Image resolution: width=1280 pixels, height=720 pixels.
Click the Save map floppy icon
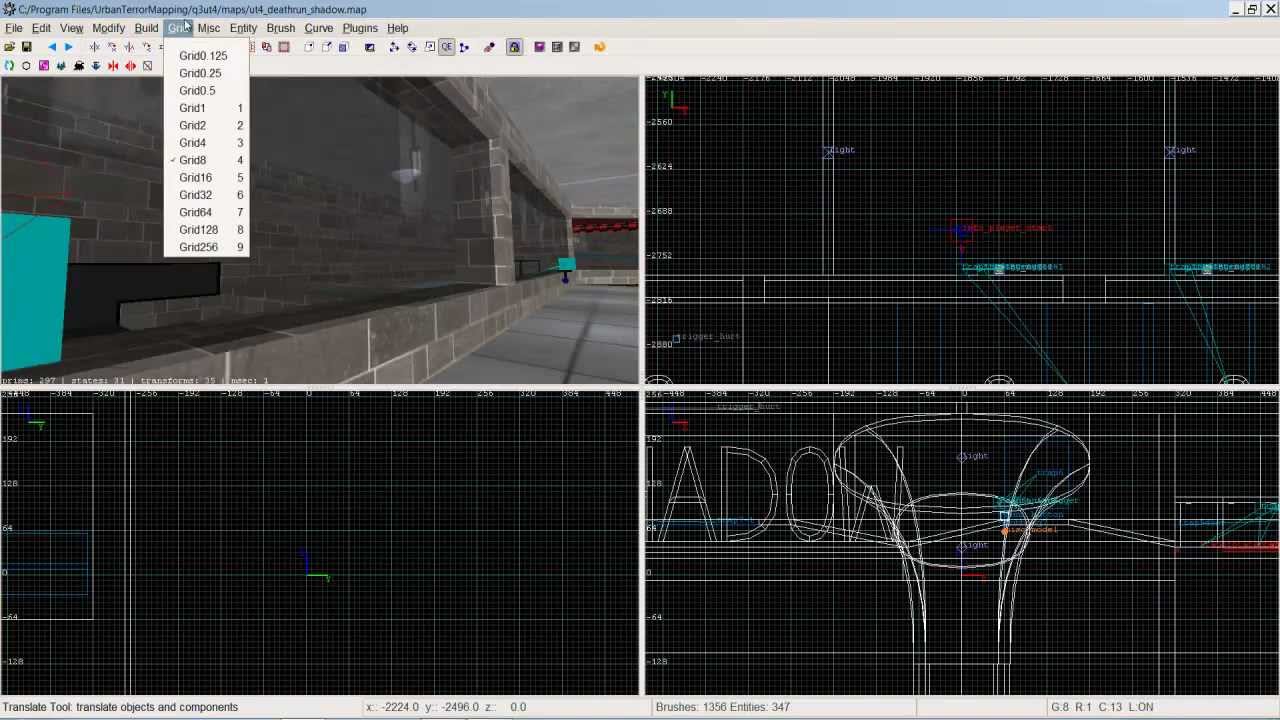click(x=27, y=47)
